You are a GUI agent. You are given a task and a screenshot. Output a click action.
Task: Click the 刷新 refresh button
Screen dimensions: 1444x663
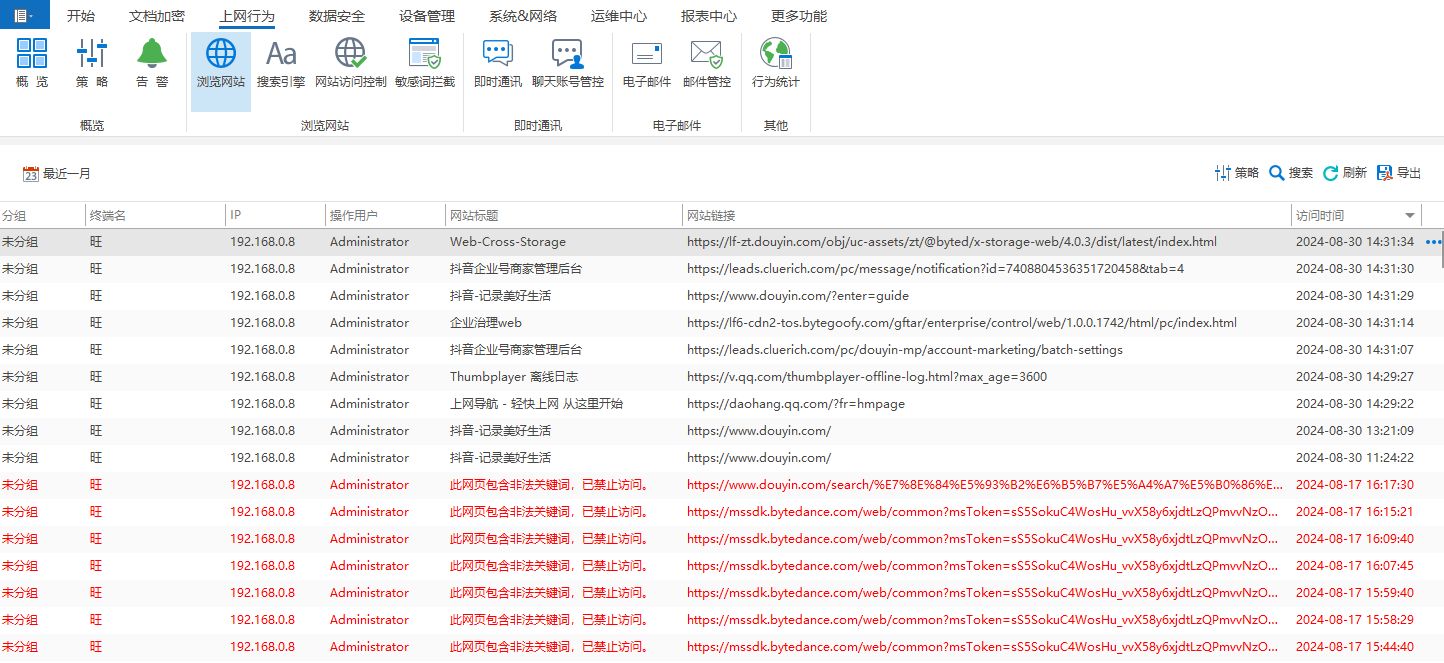tap(1345, 173)
